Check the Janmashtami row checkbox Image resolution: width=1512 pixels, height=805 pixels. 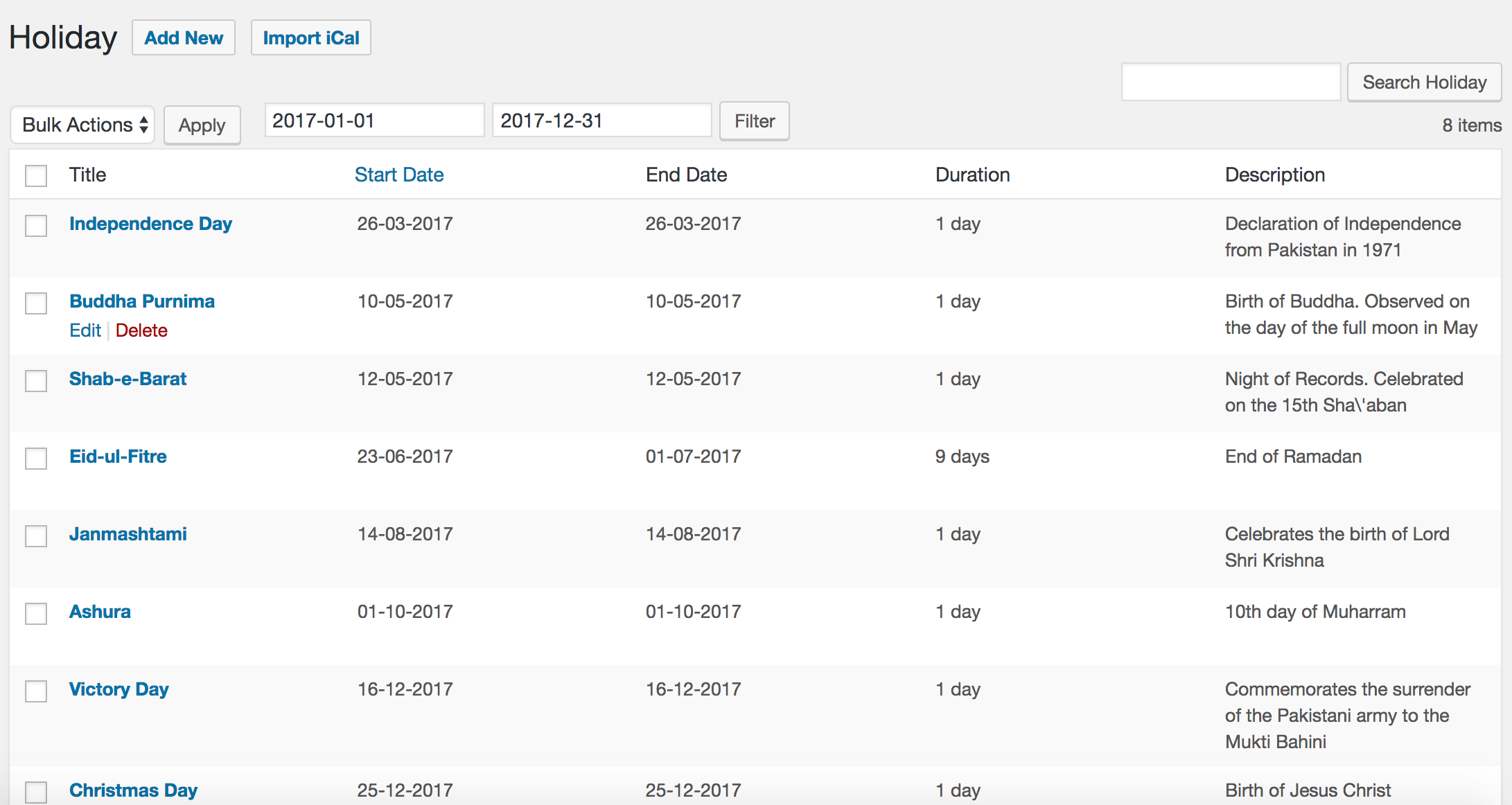(x=36, y=536)
